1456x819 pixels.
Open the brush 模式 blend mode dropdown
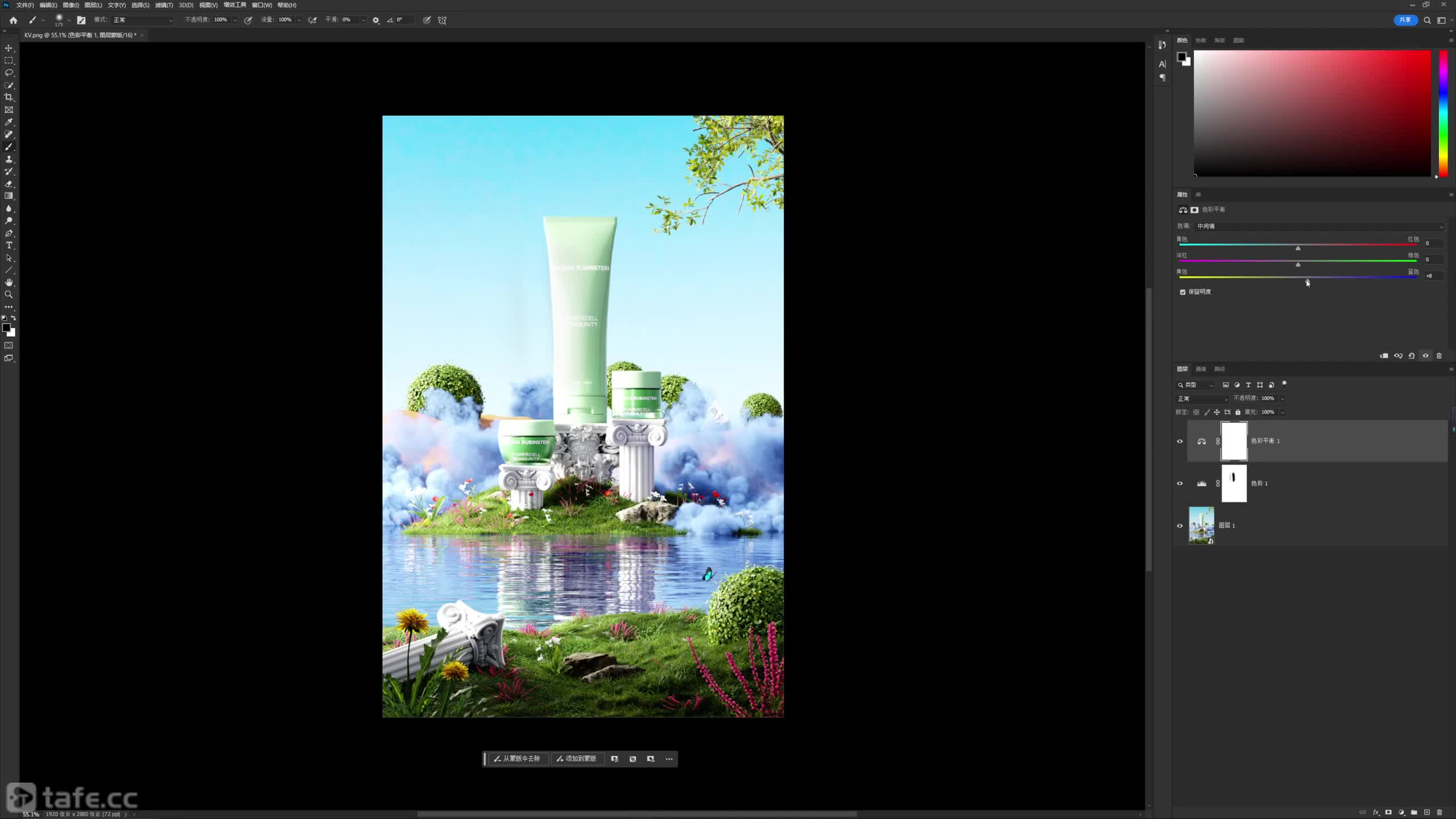tap(142, 20)
